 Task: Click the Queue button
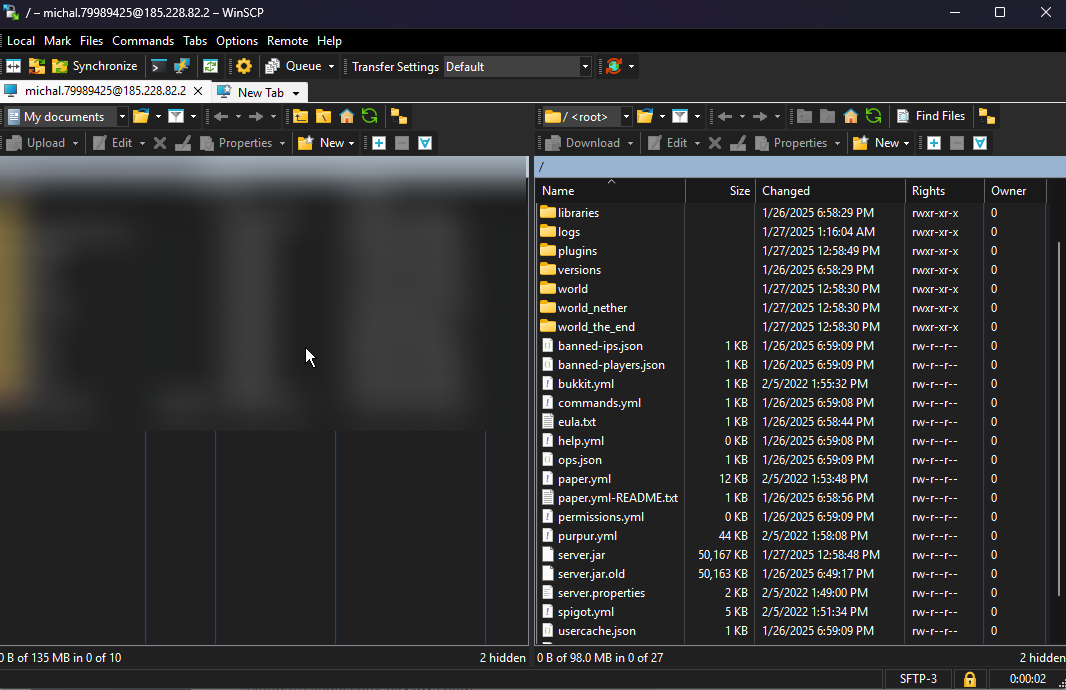(x=294, y=66)
